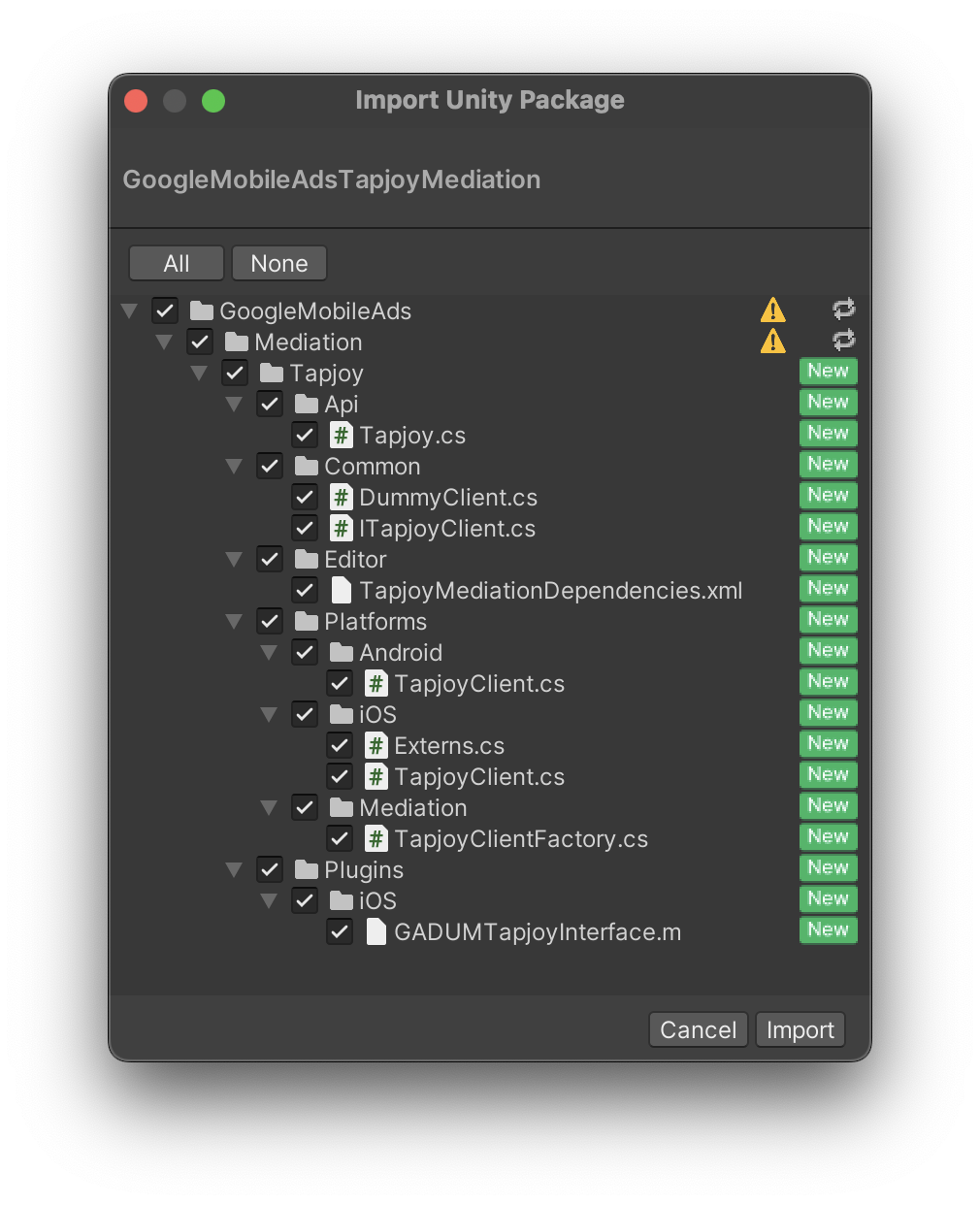
Task: Click the file icon for GADUMTapjoyInterface.m
Action: (x=376, y=931)
